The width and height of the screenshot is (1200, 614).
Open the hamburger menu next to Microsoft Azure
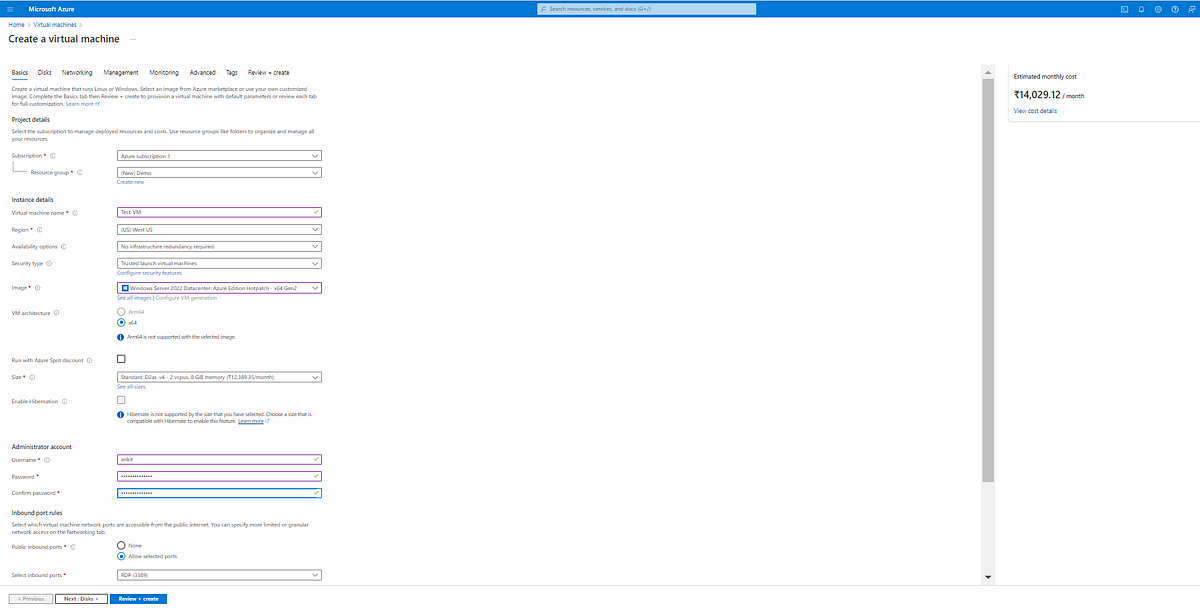pos(9,9)
